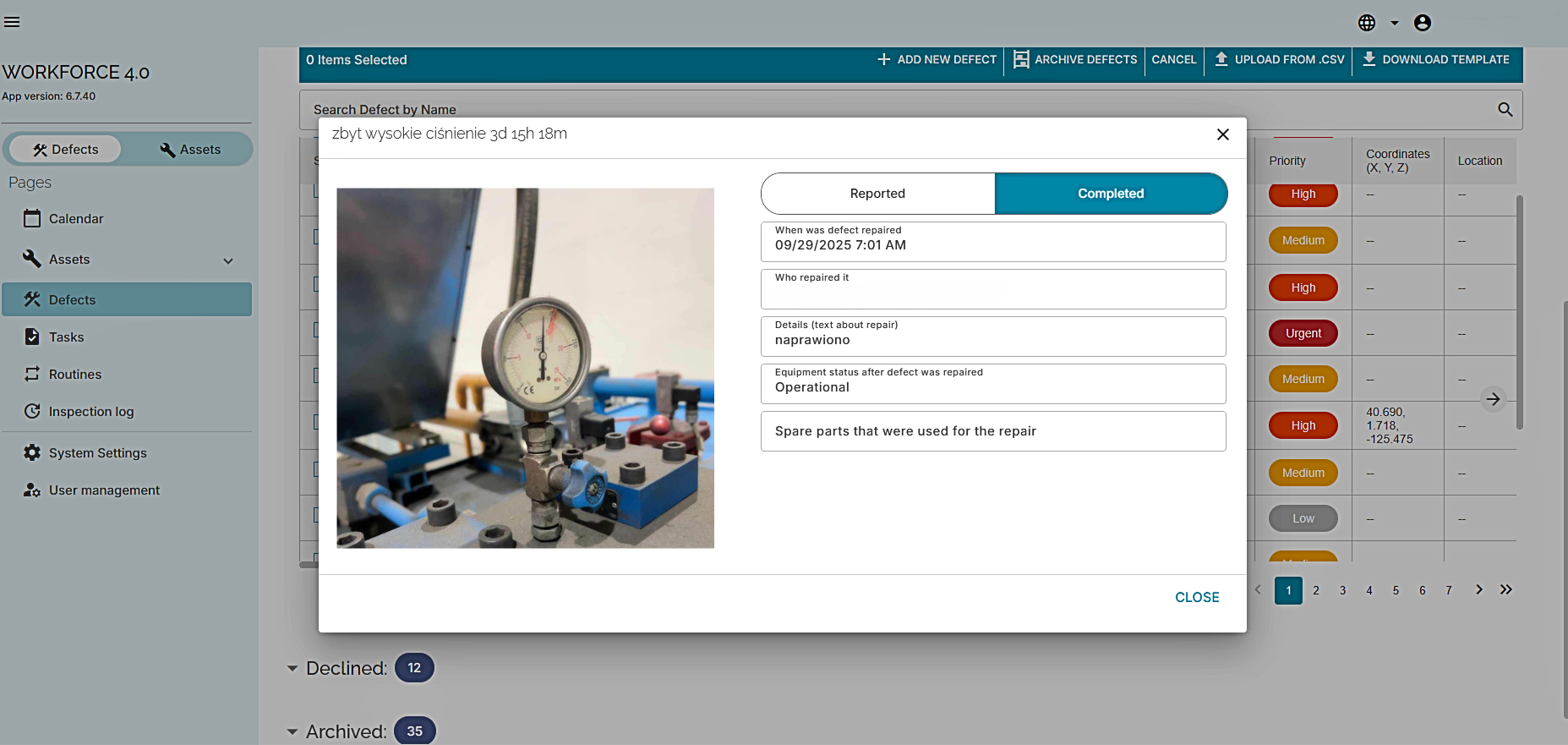Viewport: 1568px width, 745px height.
Task: Open the user account profile icon
Action: pos(1423,23)
